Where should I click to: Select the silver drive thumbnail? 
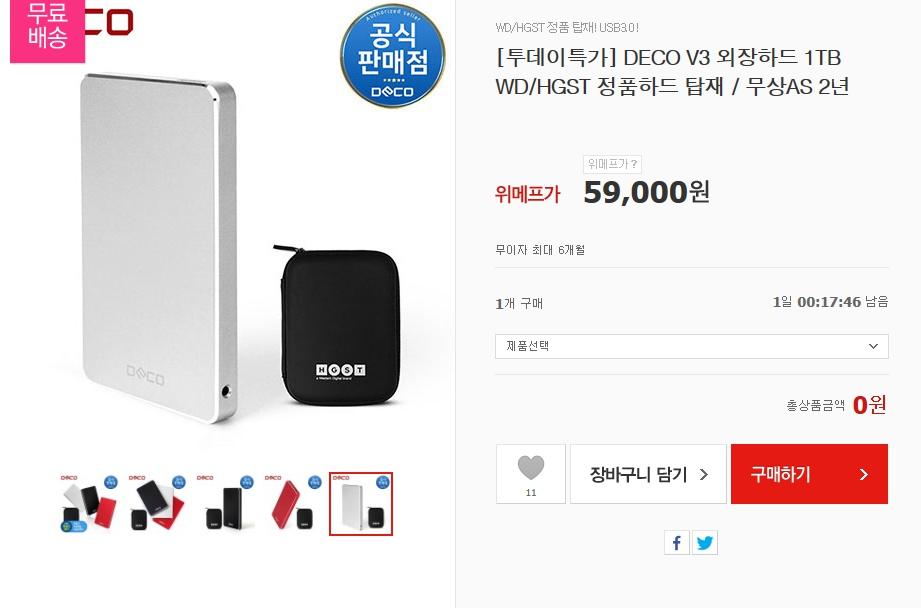point(361,504)
